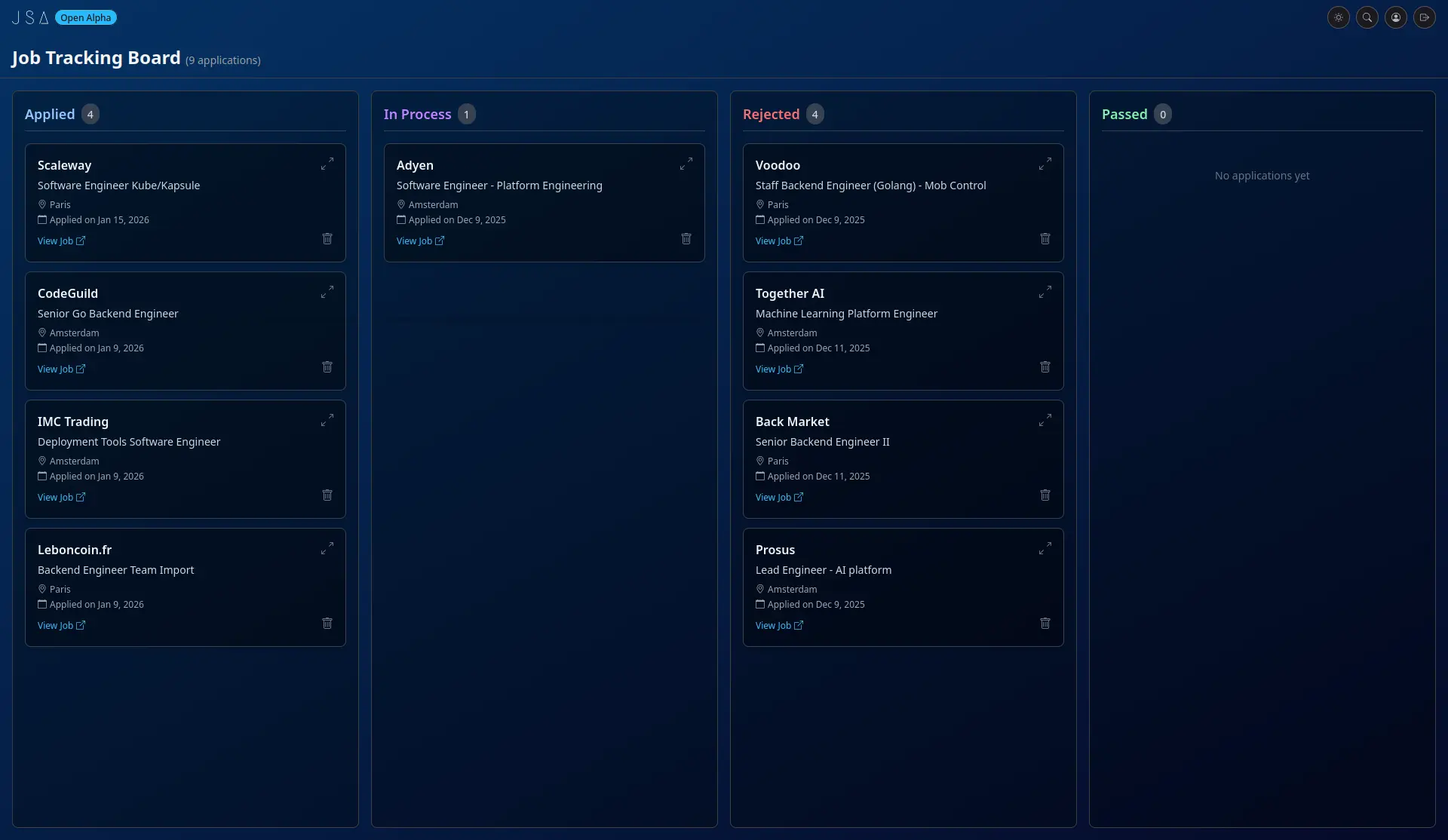The width and height of the screenshot is (1448, 840).
Task: Delete the Leboncoin.fr application
Action: (327, 623)
